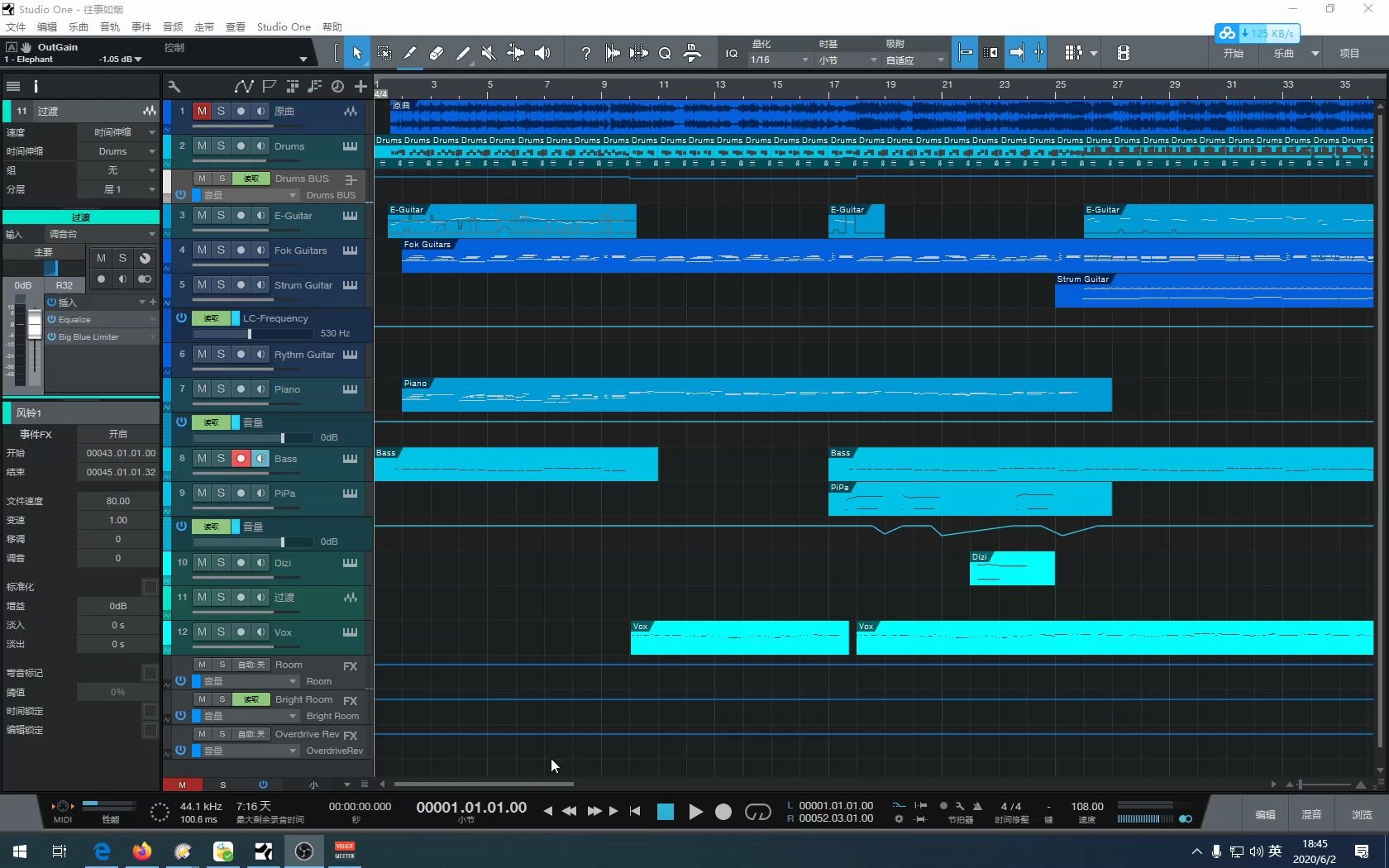Click the Q quantize icon
The height and width of the screenshot is (868, 1389).
pos(665,53)
